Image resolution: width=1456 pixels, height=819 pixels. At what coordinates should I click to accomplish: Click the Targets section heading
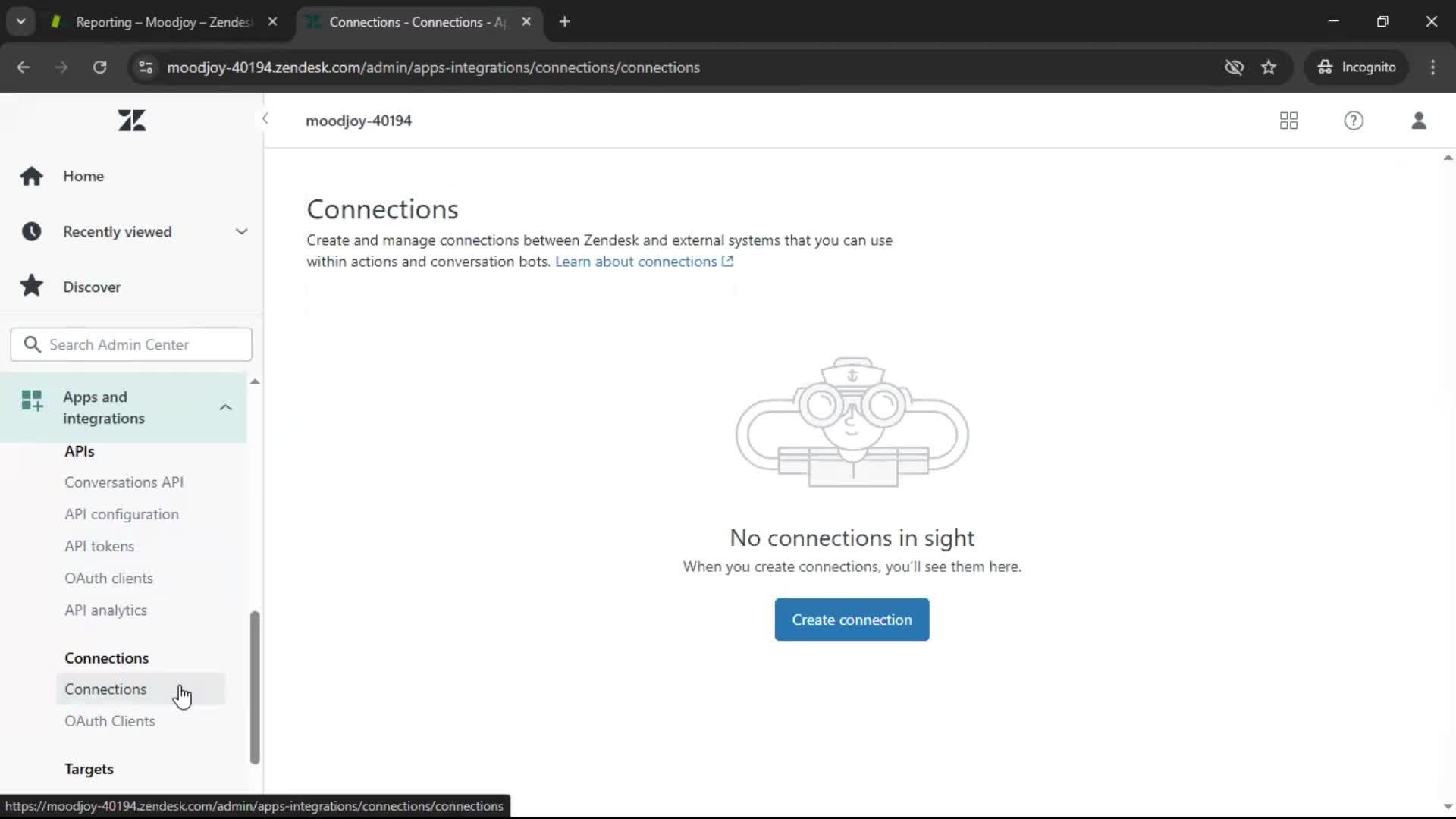[x=89, y=769]
